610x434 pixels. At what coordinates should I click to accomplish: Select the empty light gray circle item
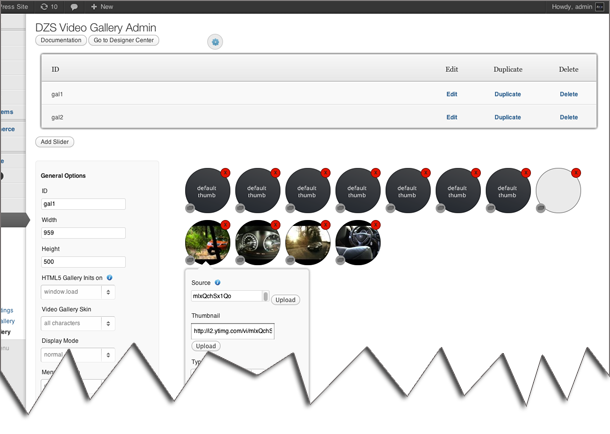pos(558,191)
